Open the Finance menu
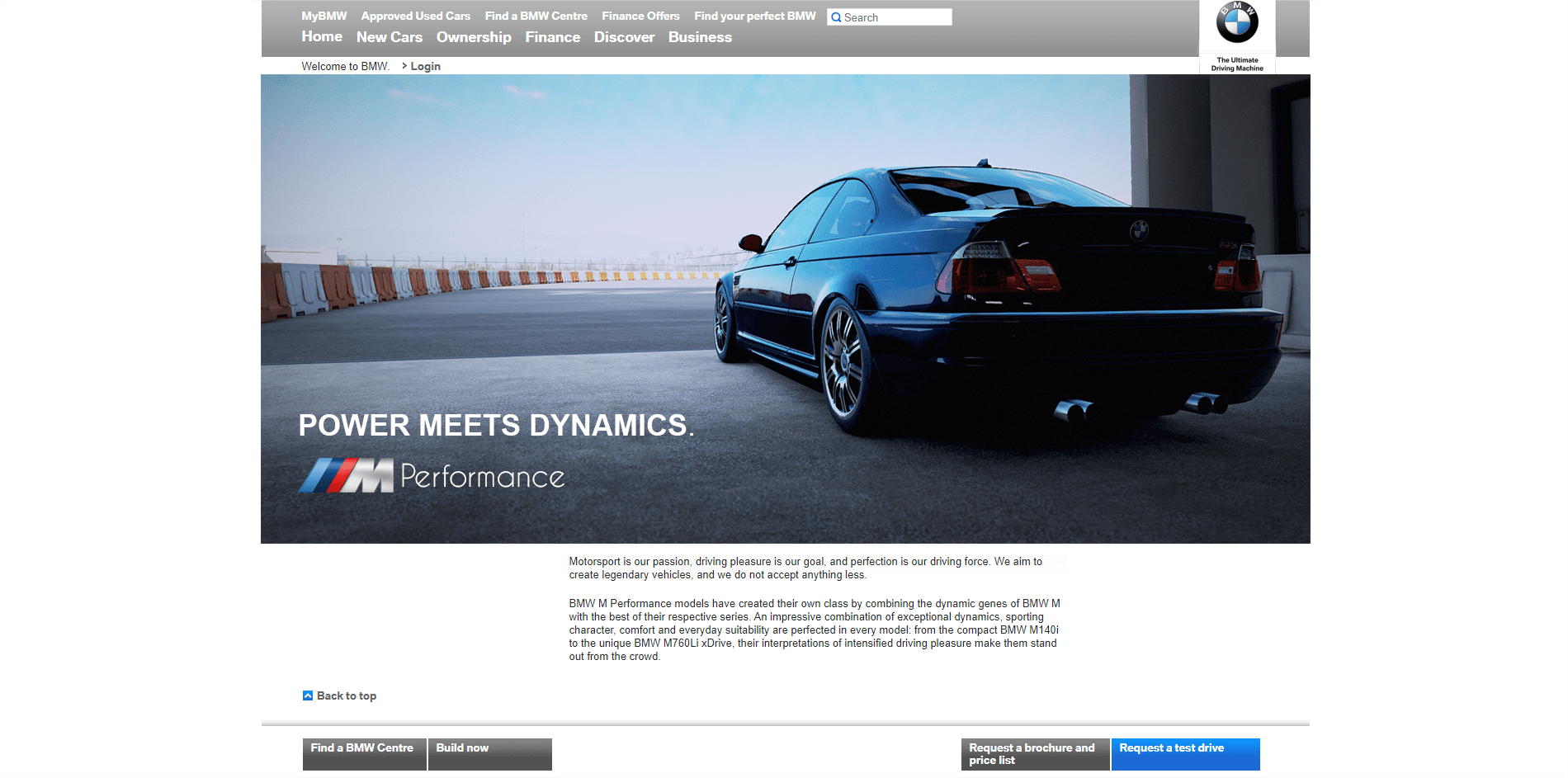The image size is (1568, 778). tap(552, 37)
